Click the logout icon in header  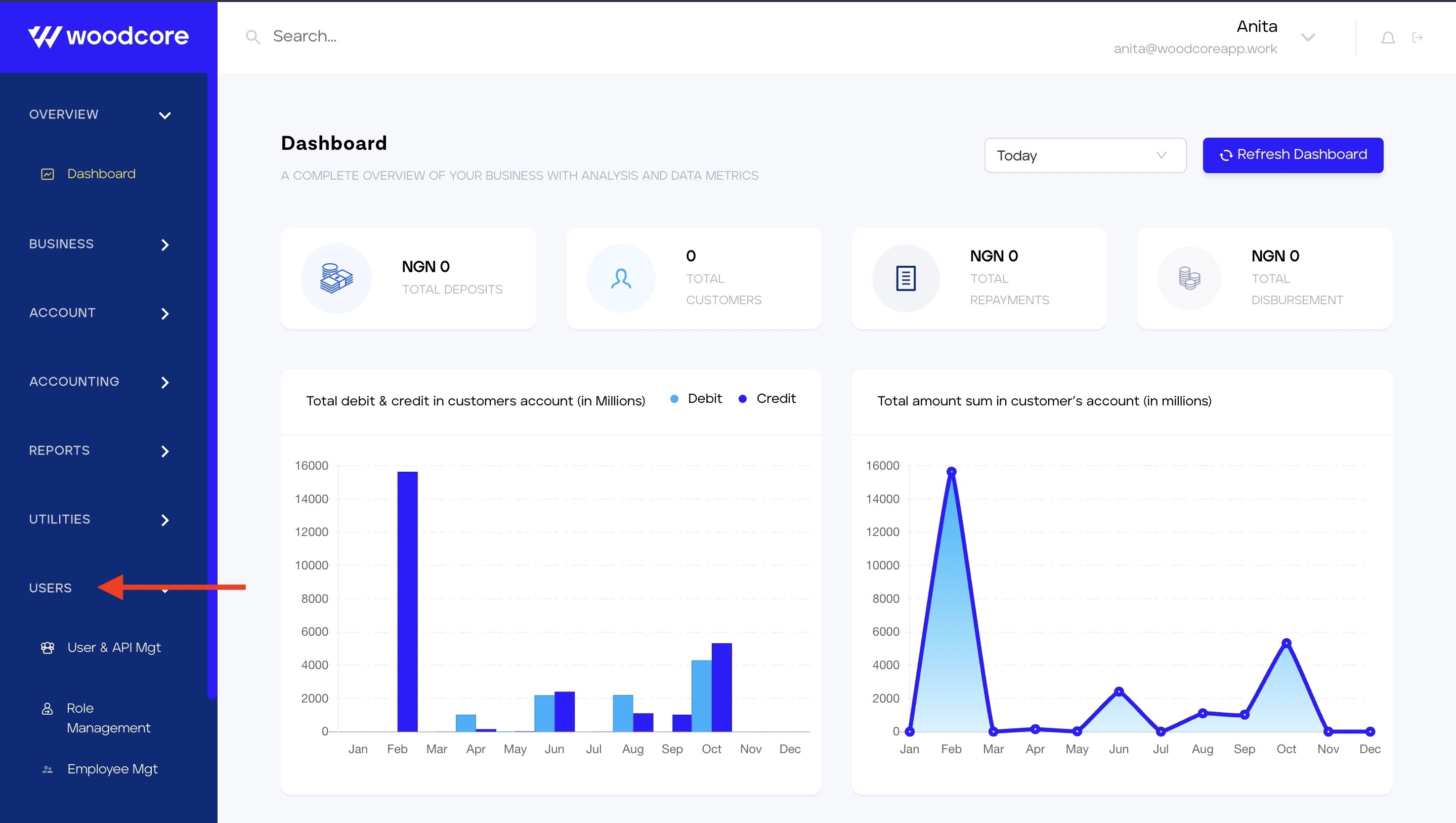point(1417,38)
